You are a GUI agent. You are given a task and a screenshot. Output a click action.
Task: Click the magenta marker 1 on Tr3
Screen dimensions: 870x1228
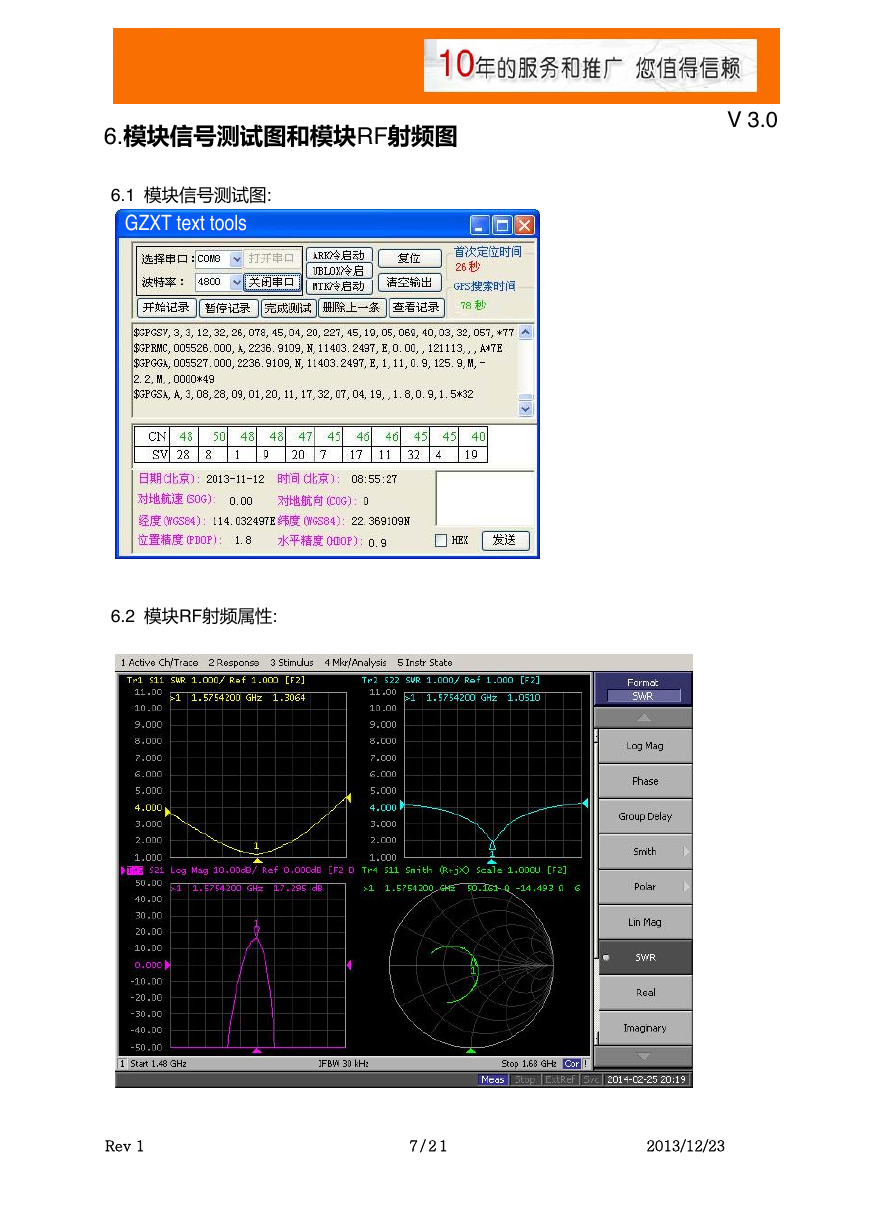pos(257,927)
